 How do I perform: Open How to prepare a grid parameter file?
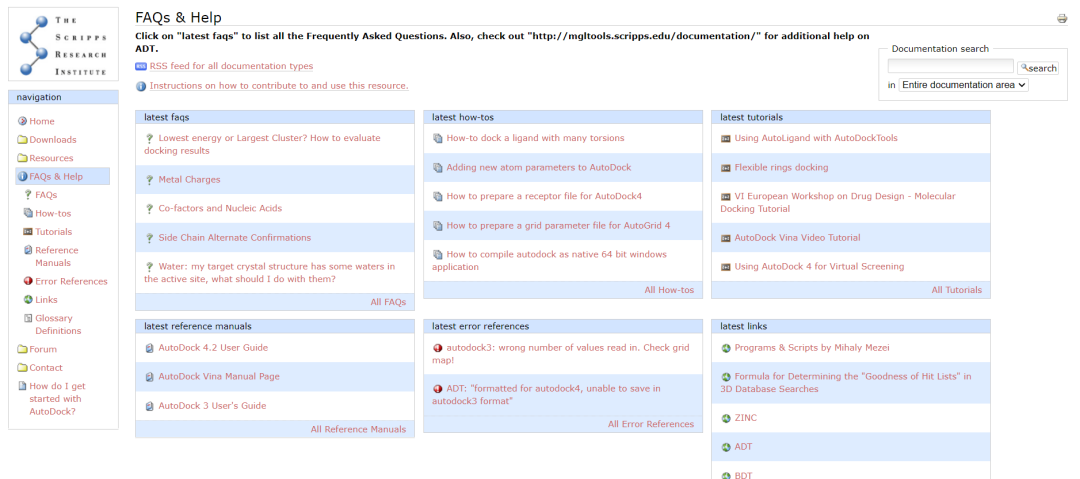click(x=558, y=225)
